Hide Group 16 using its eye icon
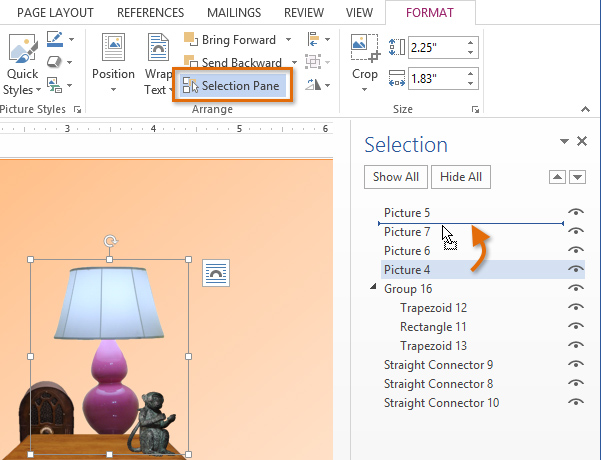This screenshot has width=601, height=460. pos(576,288)
